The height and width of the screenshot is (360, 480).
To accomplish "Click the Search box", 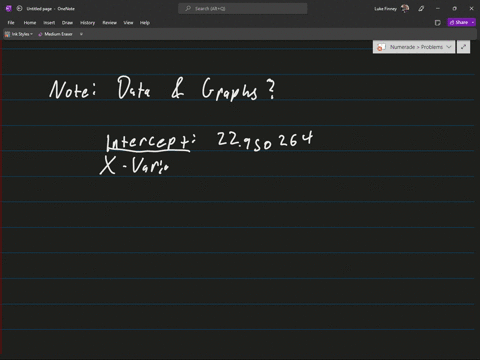I will coord(243,9).
